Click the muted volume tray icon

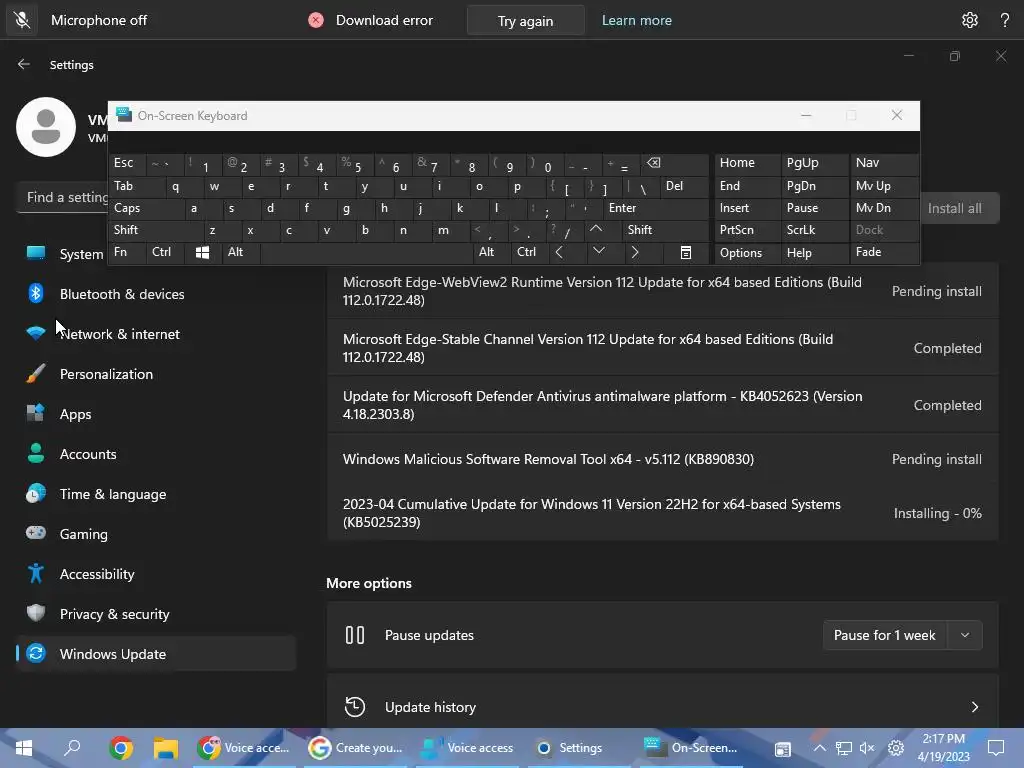click(867, 748)
